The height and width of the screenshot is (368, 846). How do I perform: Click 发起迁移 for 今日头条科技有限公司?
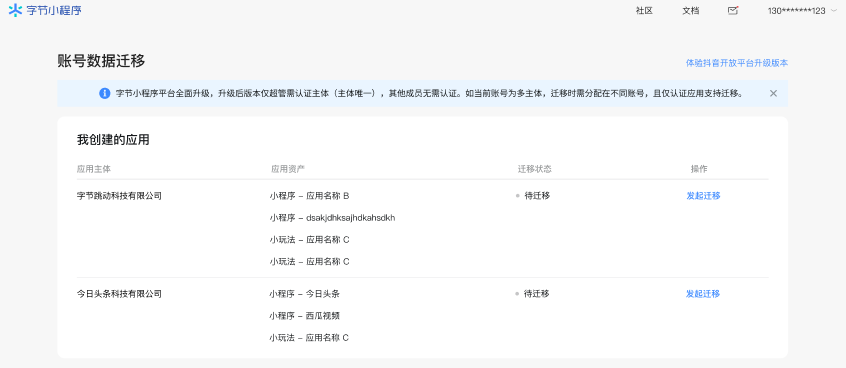[x=703, y=294]
